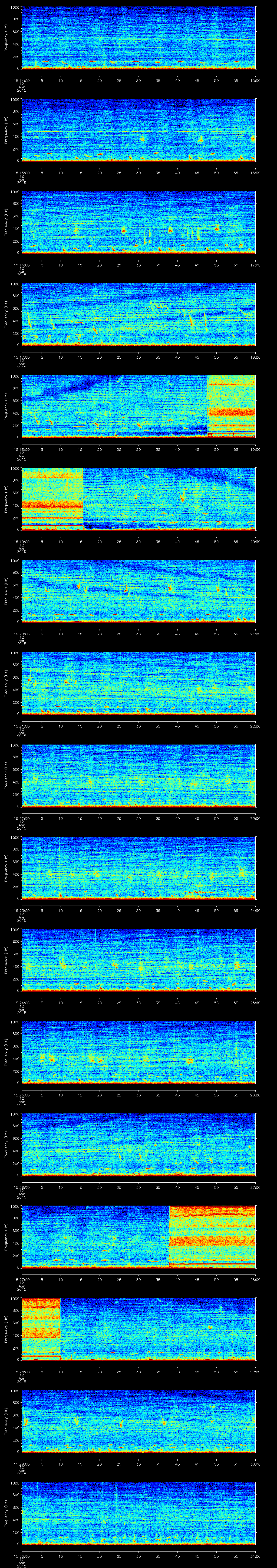Choose the spectrogram panel starting at 15:30:00
277x1568 pixels.
pos(139,1514)
